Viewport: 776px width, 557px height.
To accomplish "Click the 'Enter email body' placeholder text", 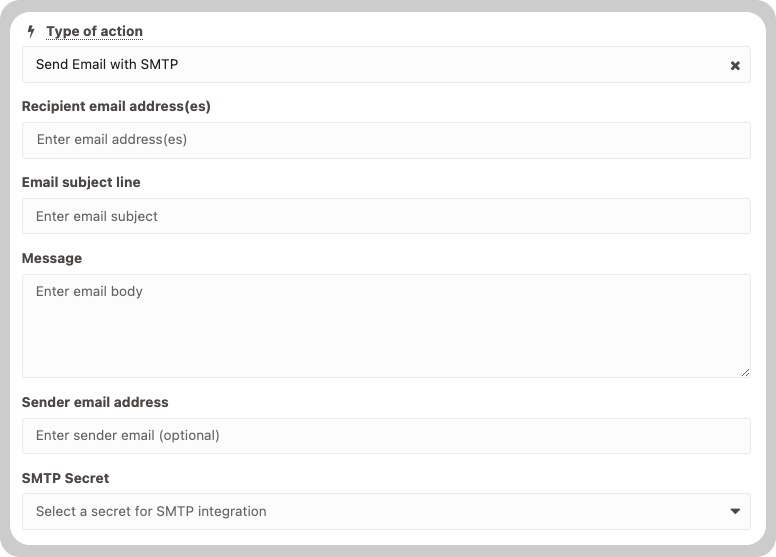I will (x=89, y=291).
